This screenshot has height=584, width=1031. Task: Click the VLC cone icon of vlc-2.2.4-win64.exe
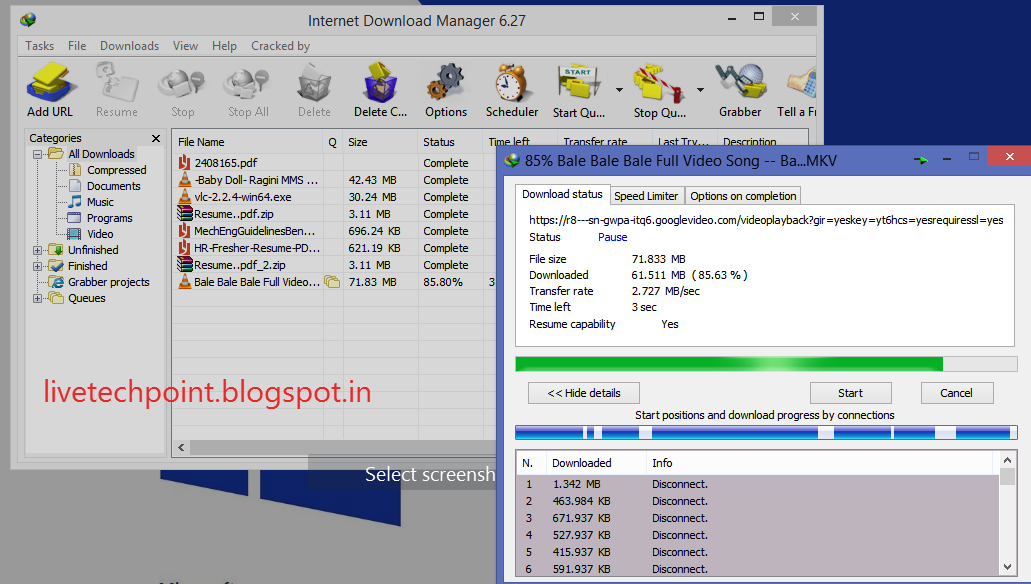click(185, 197)
